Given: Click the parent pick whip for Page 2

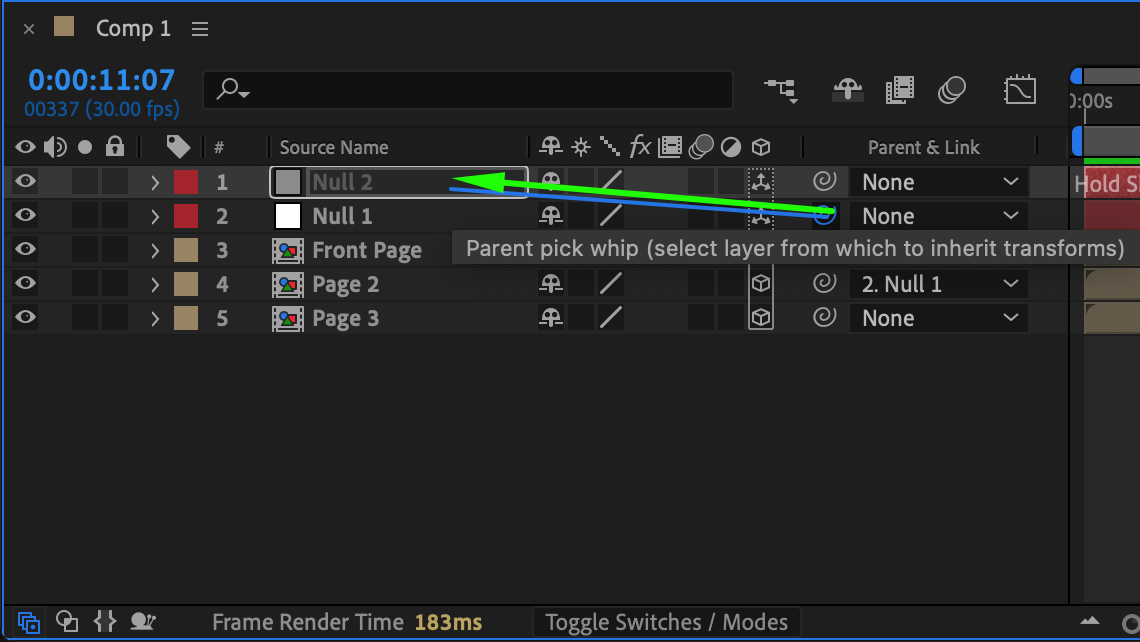Looking at the screenshot, I should (824, 284).
